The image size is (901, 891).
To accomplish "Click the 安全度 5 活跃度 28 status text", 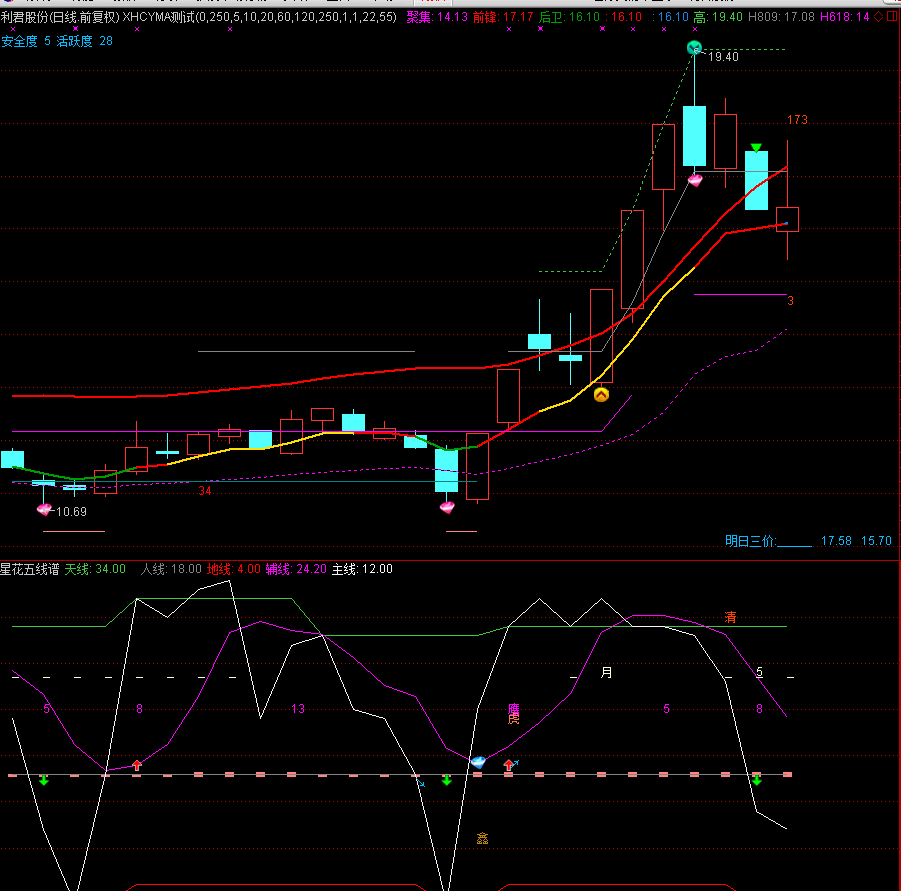I will [x=57, y=41].
